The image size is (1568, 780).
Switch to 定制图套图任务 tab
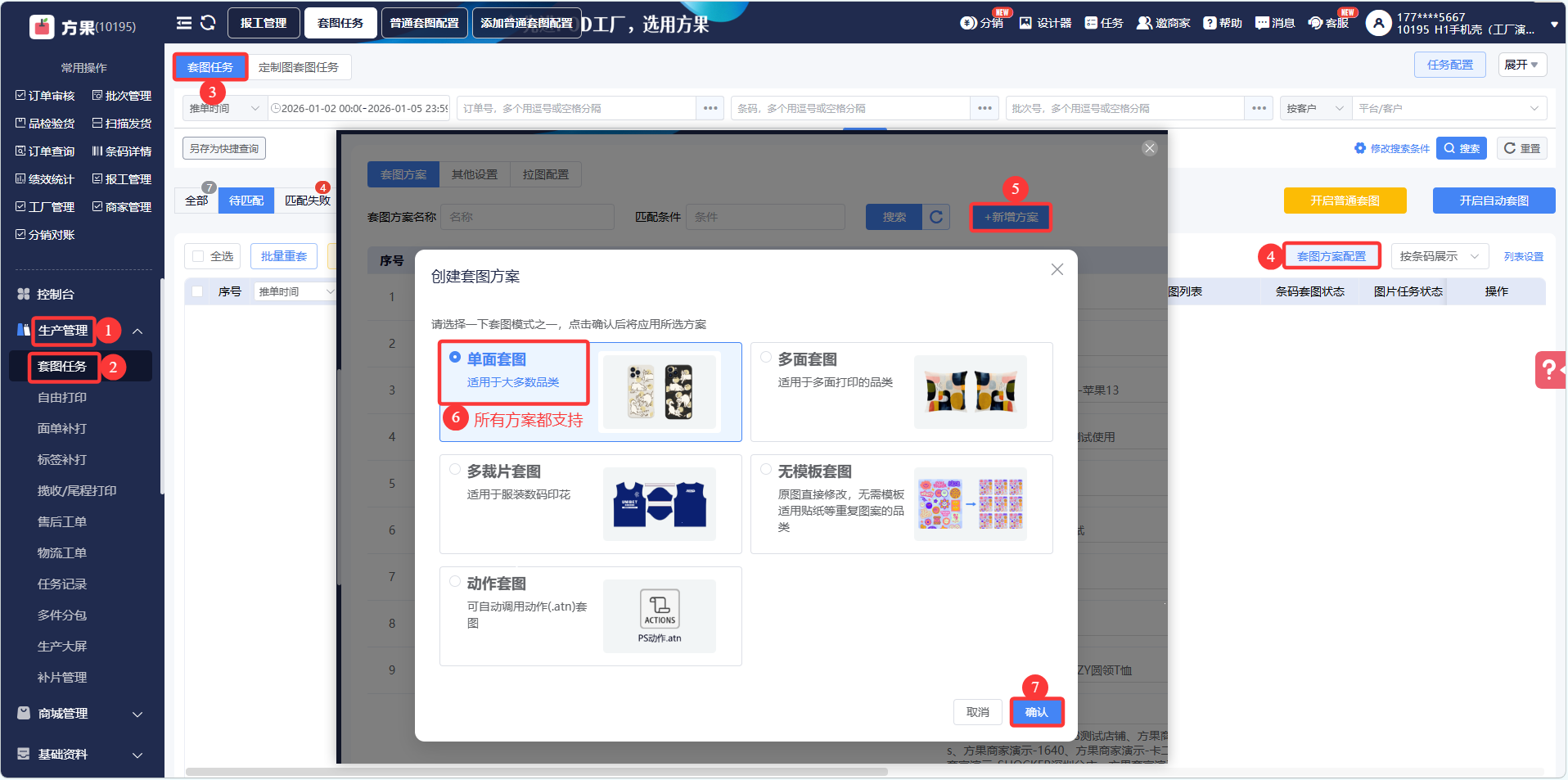299,67
